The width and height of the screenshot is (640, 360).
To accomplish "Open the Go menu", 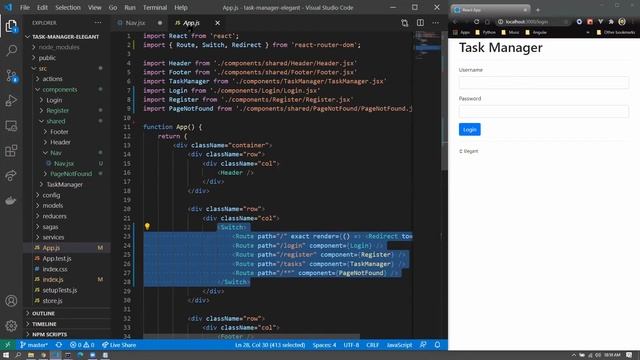I will (x=113, y=7).
